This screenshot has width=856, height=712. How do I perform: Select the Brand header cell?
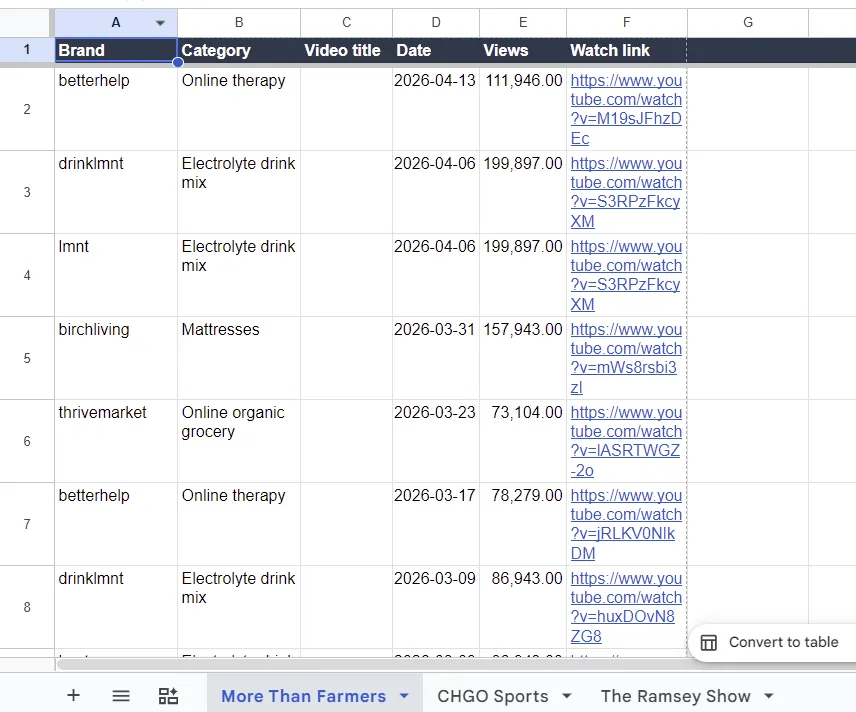(x=116, y=50)
